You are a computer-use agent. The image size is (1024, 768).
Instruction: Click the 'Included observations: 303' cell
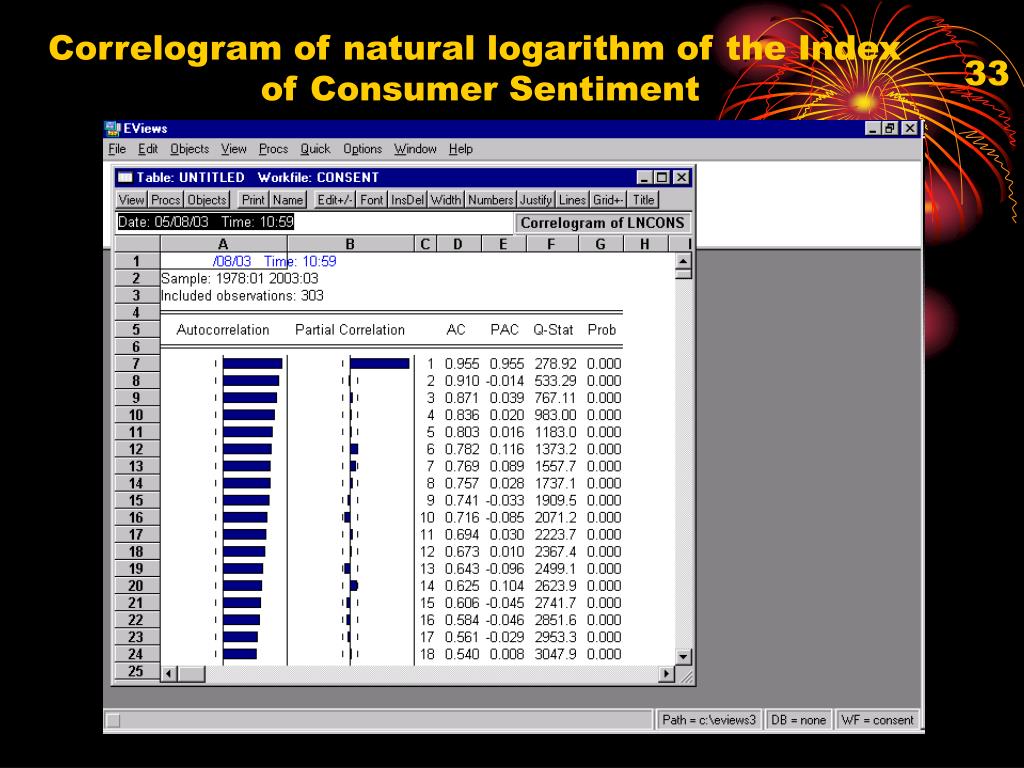pyautogui.click(x=242, y=295)
